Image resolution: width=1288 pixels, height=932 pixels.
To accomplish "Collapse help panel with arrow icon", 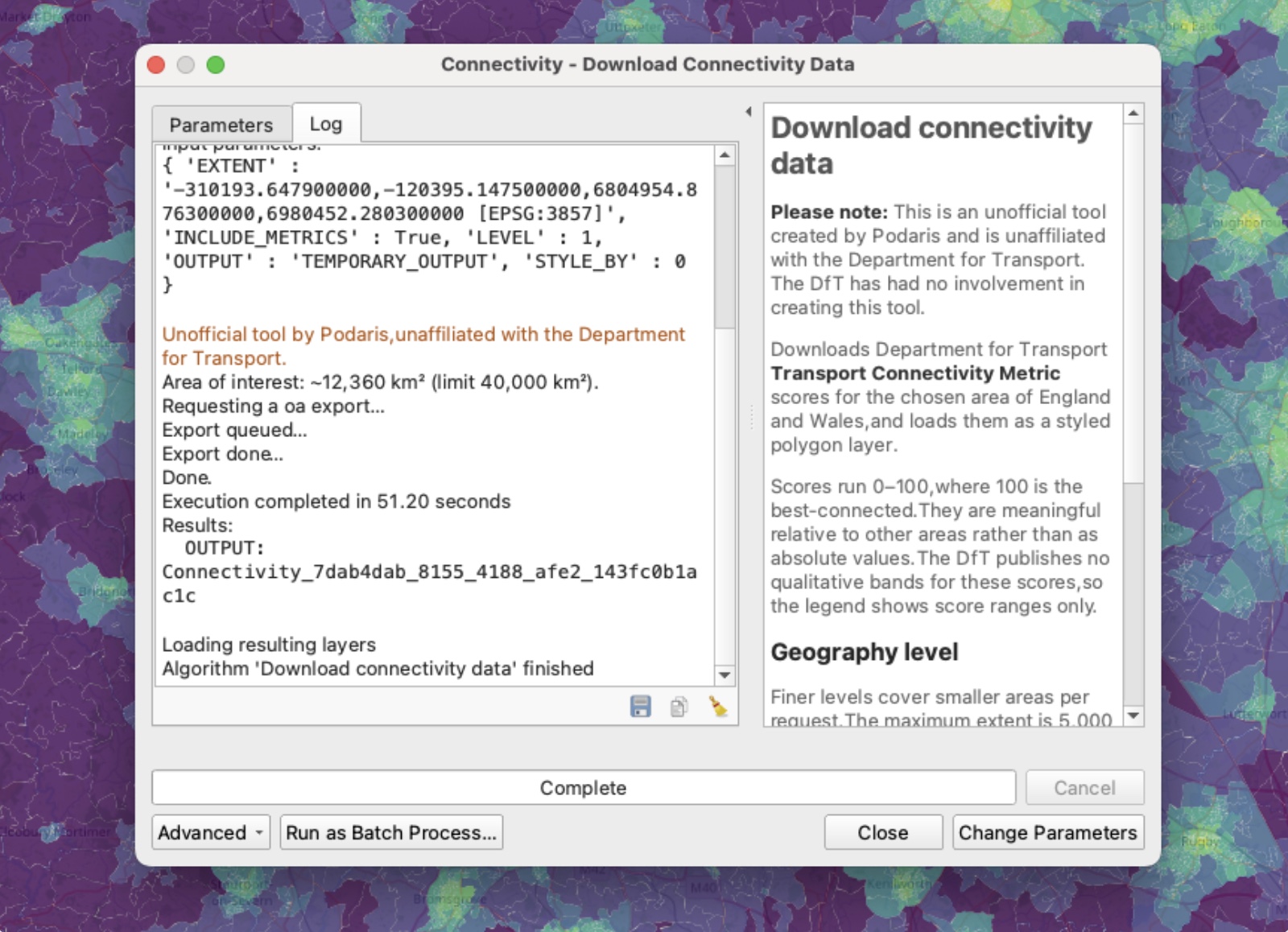I will [x=749, y=112].
